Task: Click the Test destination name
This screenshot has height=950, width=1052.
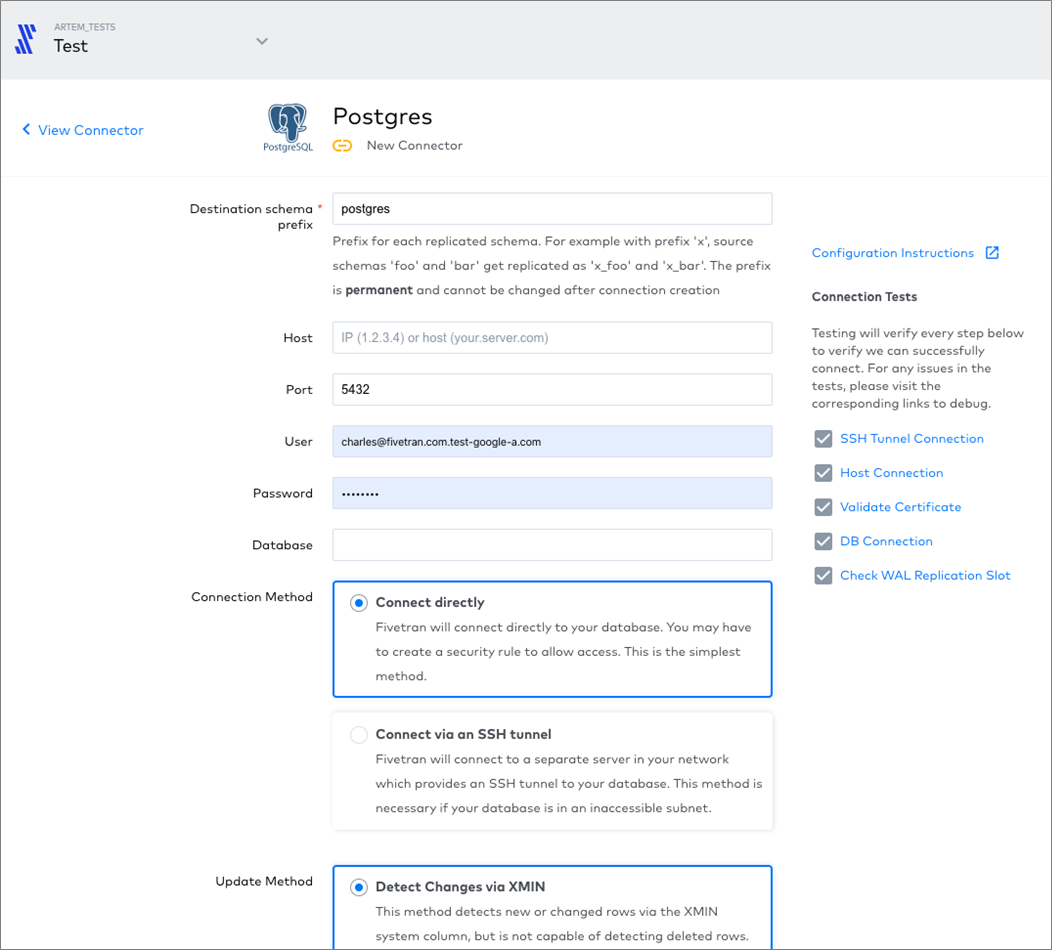Action: click(x=70, y=46)
